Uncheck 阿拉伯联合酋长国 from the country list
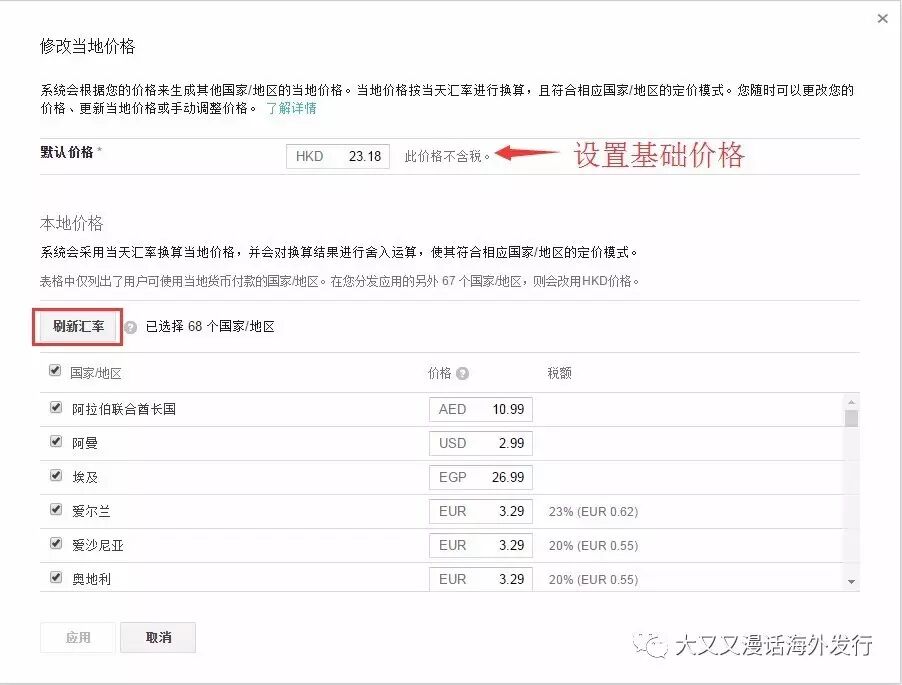902x685 pixels. 56,408
